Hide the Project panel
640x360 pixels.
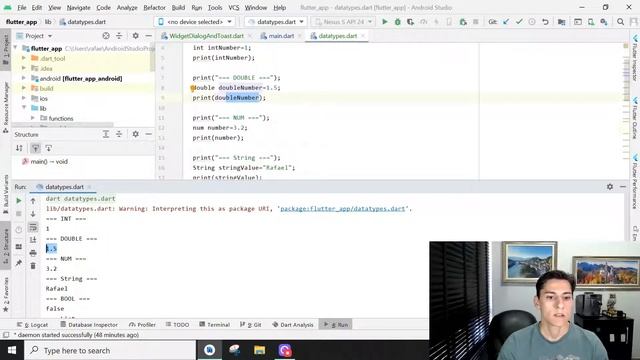pyautogui.click(x=149, y=36)
